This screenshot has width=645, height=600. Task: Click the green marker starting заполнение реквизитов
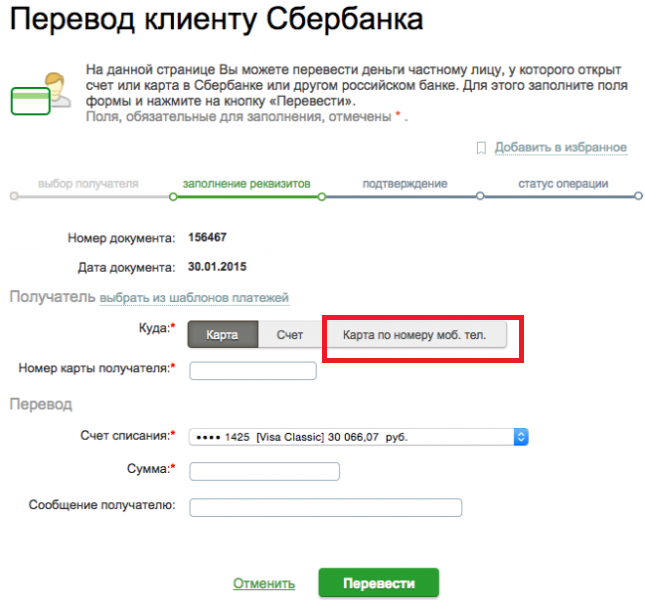tap(173, 197)
